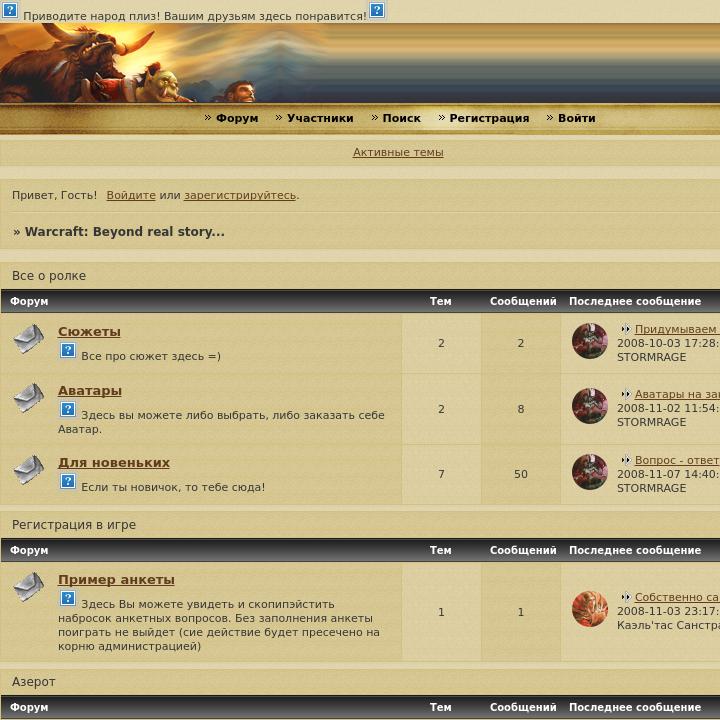Click arrow icon beside Придумываем last post

point(625,329)
